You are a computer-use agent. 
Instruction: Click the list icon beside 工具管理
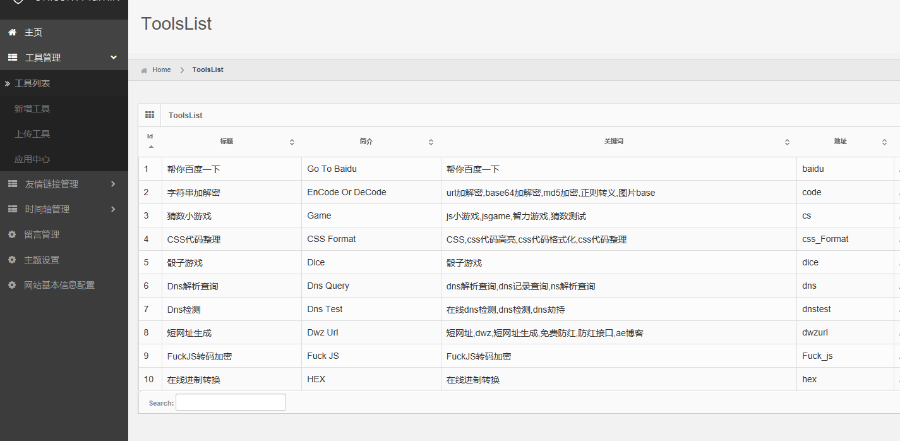coord(12,57)
